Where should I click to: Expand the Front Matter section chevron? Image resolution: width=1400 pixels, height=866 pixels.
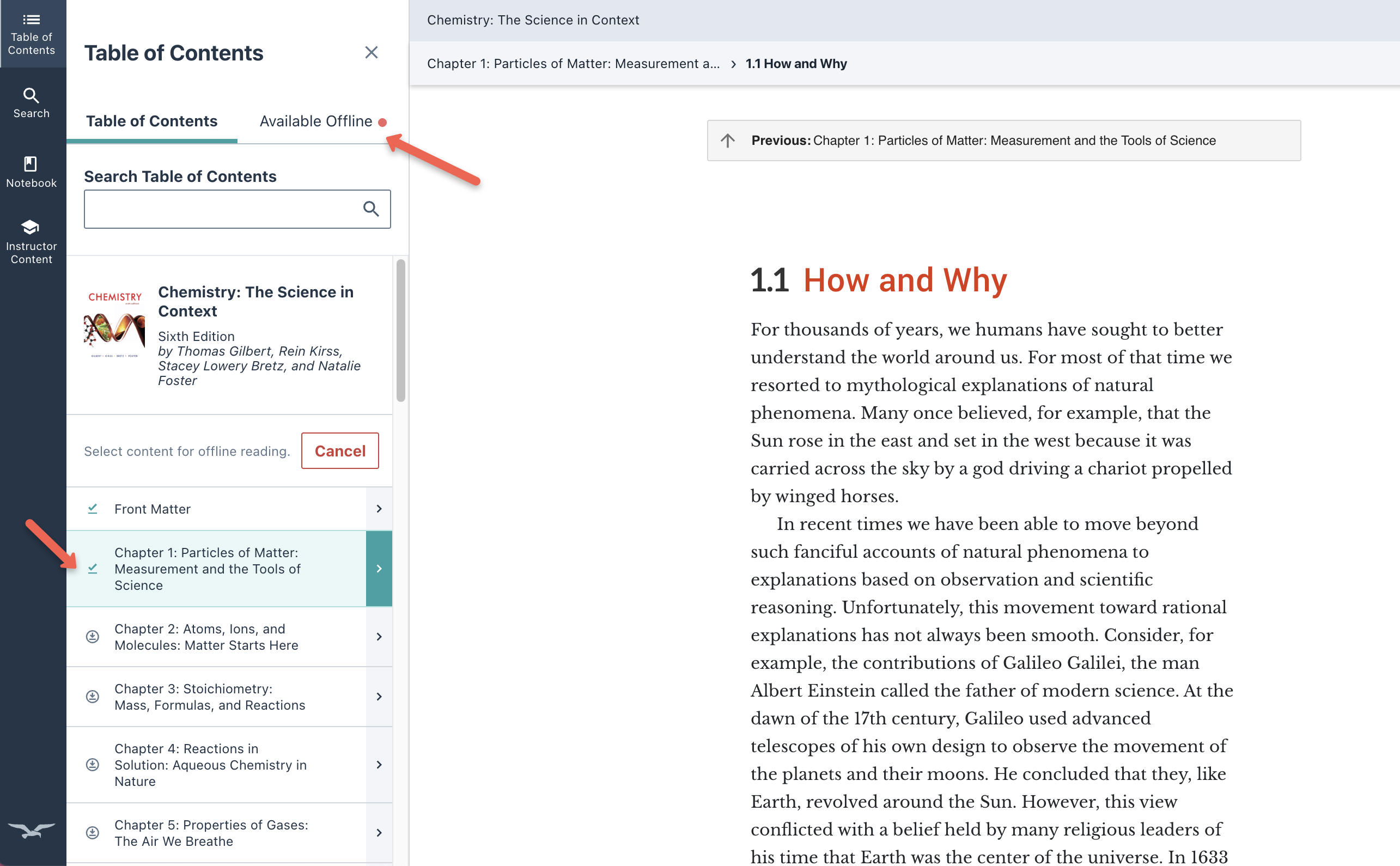pyautogui.click(x=379, y=509)
